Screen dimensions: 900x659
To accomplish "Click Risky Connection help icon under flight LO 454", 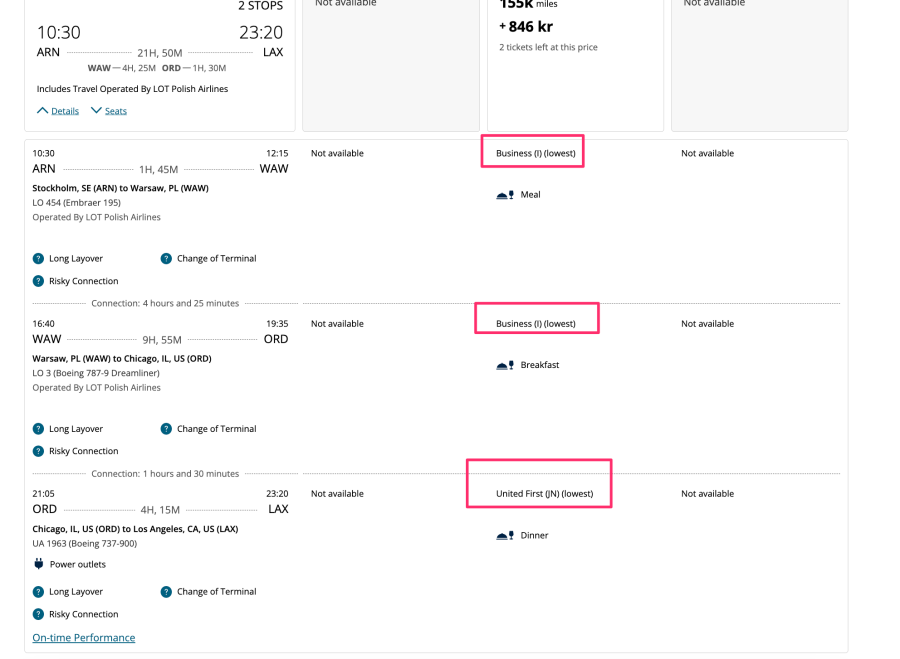I will [x=38, y=281].
